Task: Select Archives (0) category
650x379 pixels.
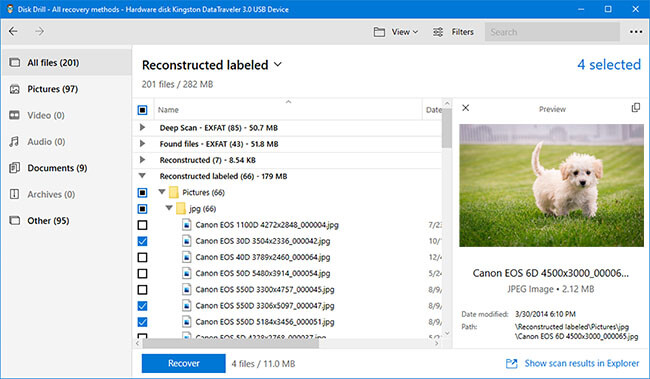Action: pos(66,194)
